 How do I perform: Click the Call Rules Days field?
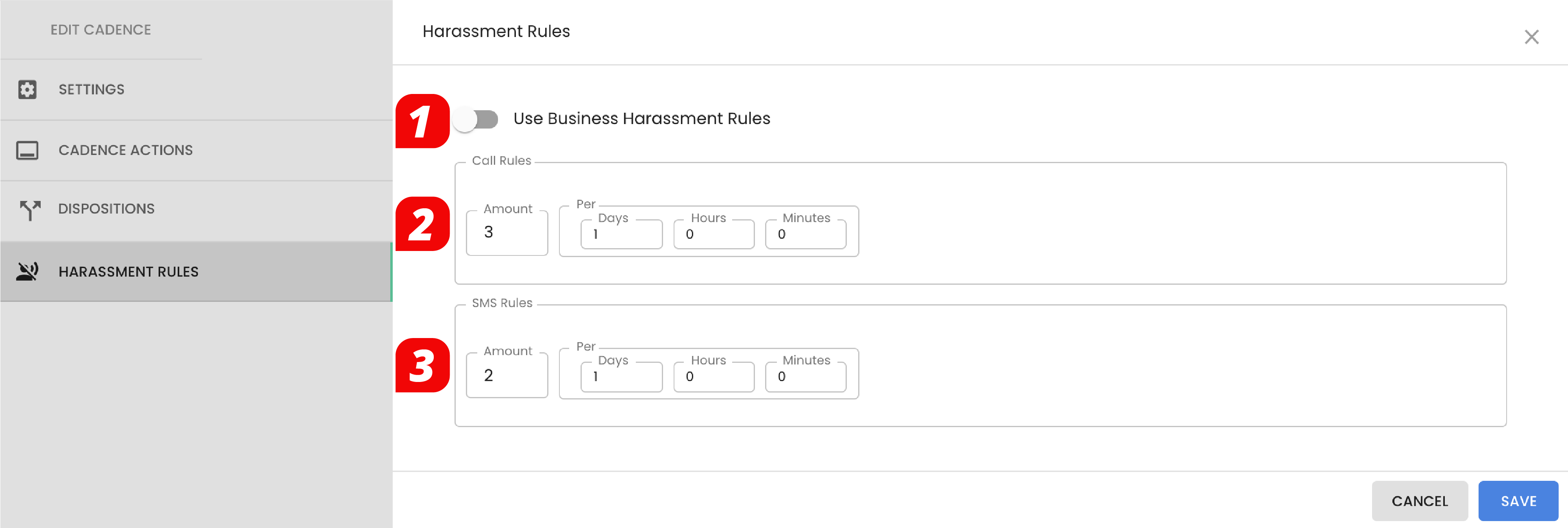click(x=621, y=234)
